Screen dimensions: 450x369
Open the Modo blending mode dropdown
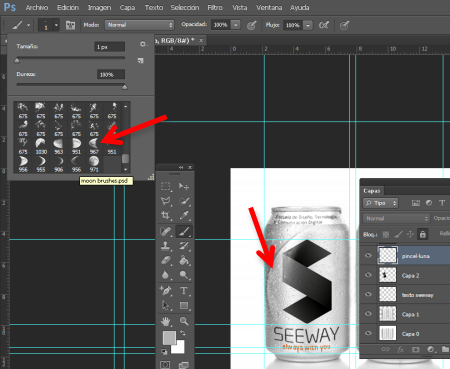click(x=139, y=25)
